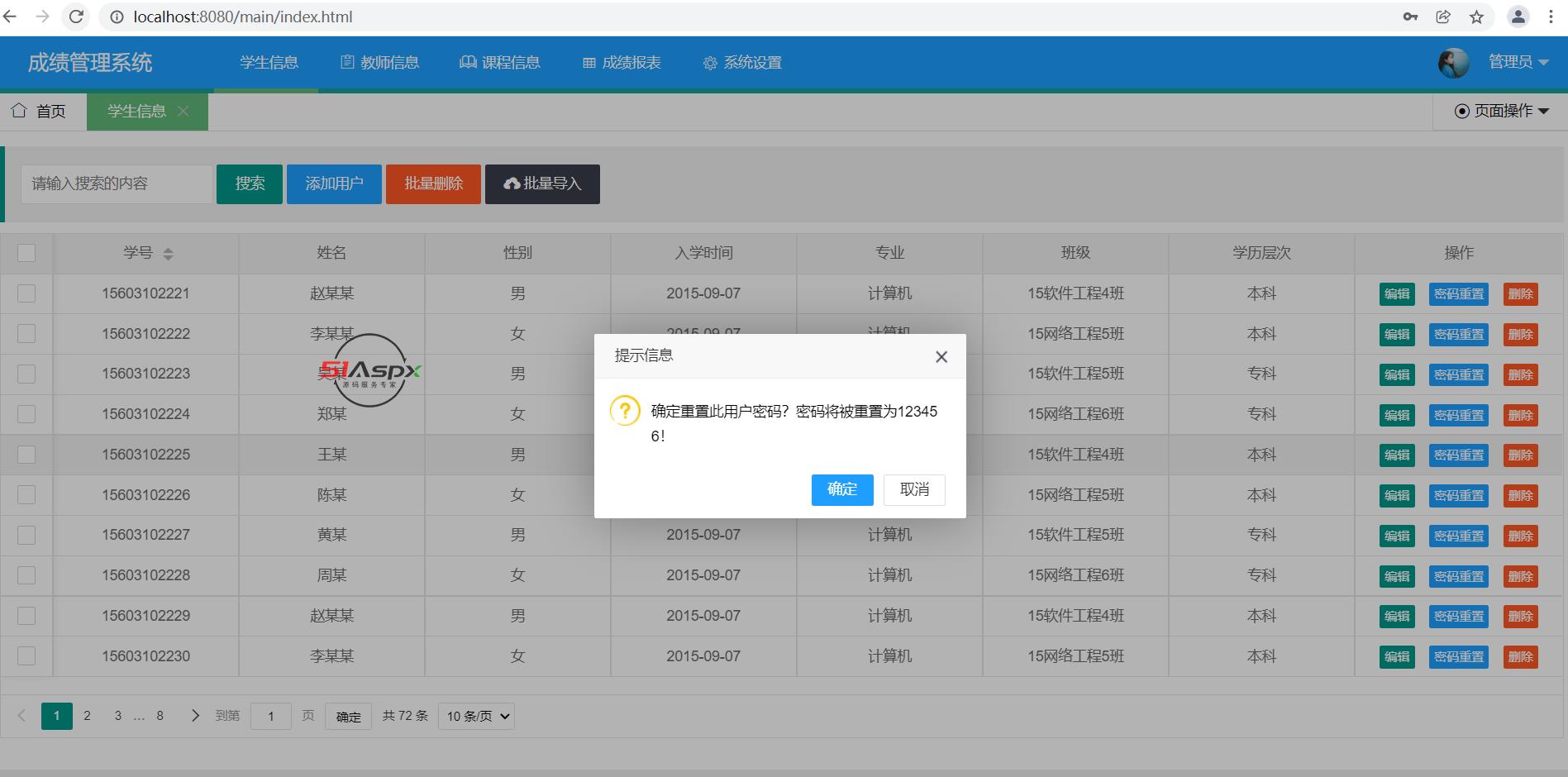
Task: Open the 10 条/页 page size selector
Action: click(x=477, y=716)
